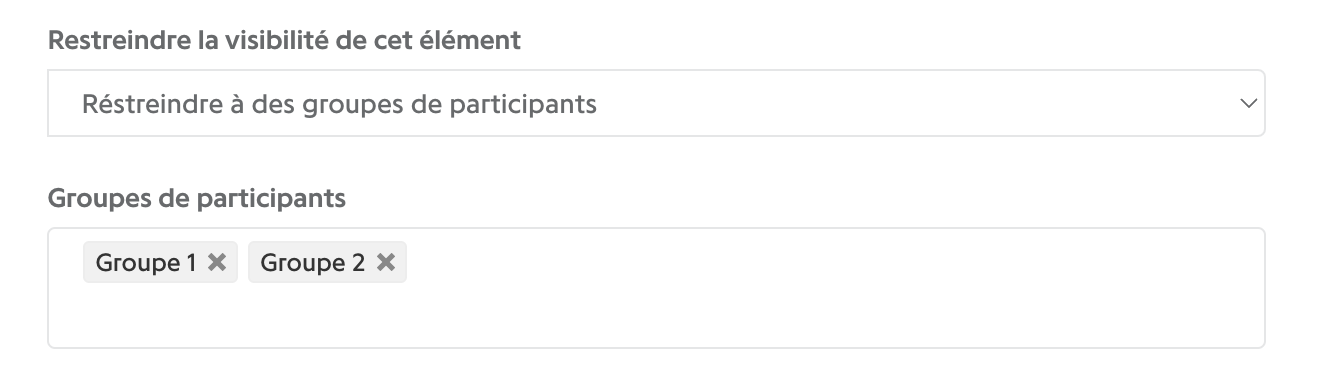Click the 'Réstreindre à des groupes de participants' text
Viewport: 1324px width, 370px height.
pyautogui.click(x=339, y=104)
